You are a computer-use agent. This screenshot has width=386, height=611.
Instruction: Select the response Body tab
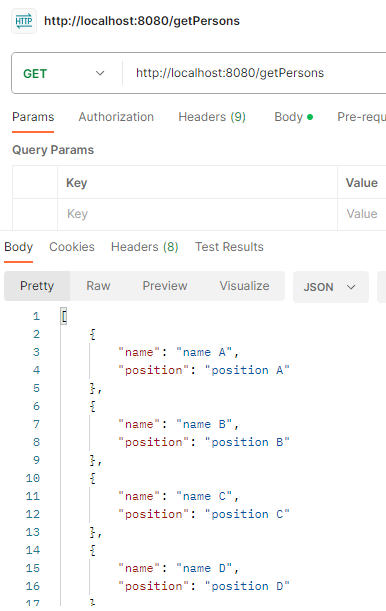tap(18, 247)
